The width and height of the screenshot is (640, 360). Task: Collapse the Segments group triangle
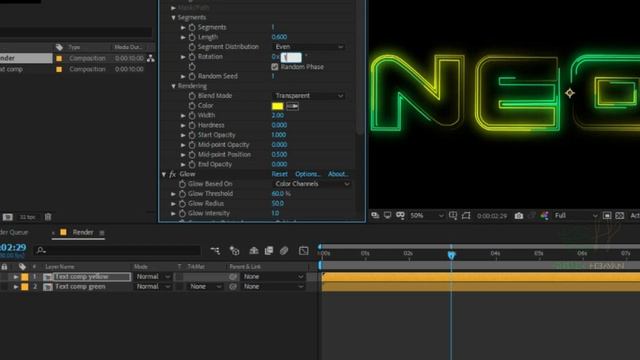point(173,18)
